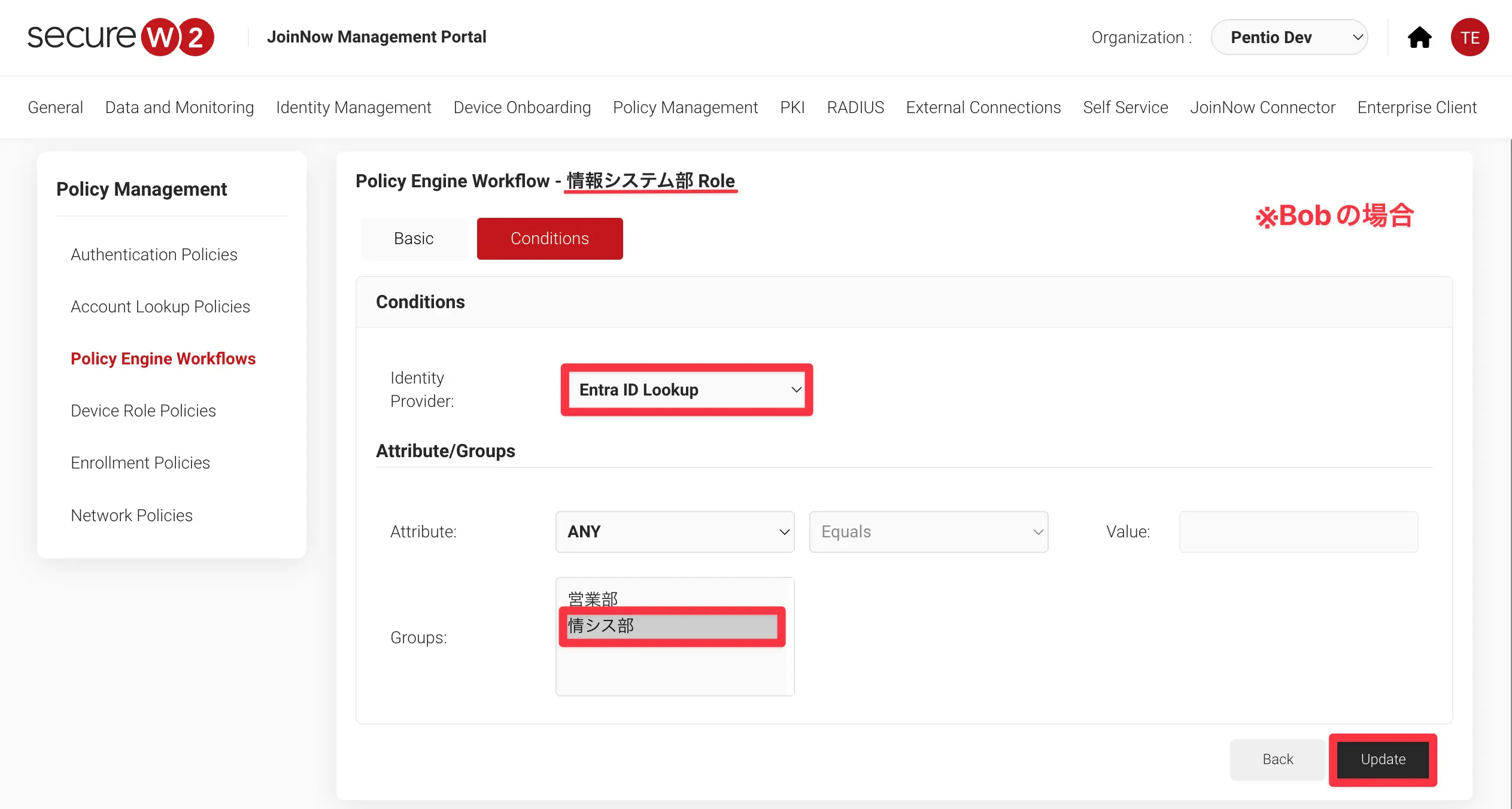The width and height of the screenshot is (1512, 809).
Task: Select the Conditions tab
Action: click(549, 239)
